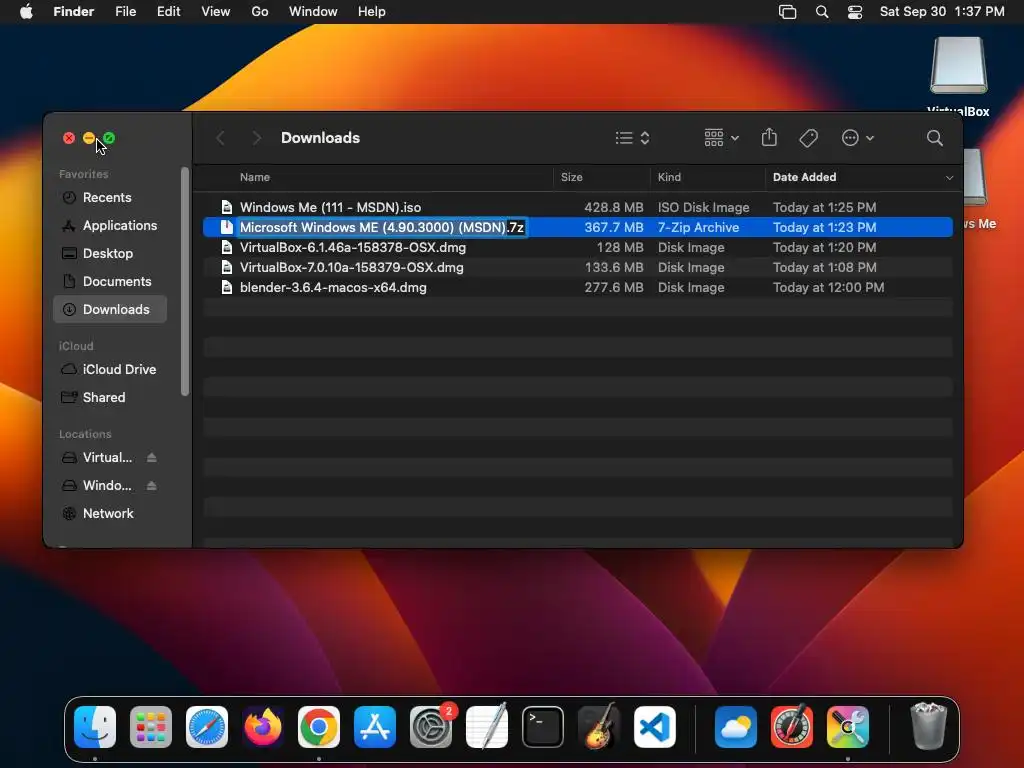This screenshot has height=768, width=1024.
Task: Open the Trash from the Dock
Action: point(929,727)
